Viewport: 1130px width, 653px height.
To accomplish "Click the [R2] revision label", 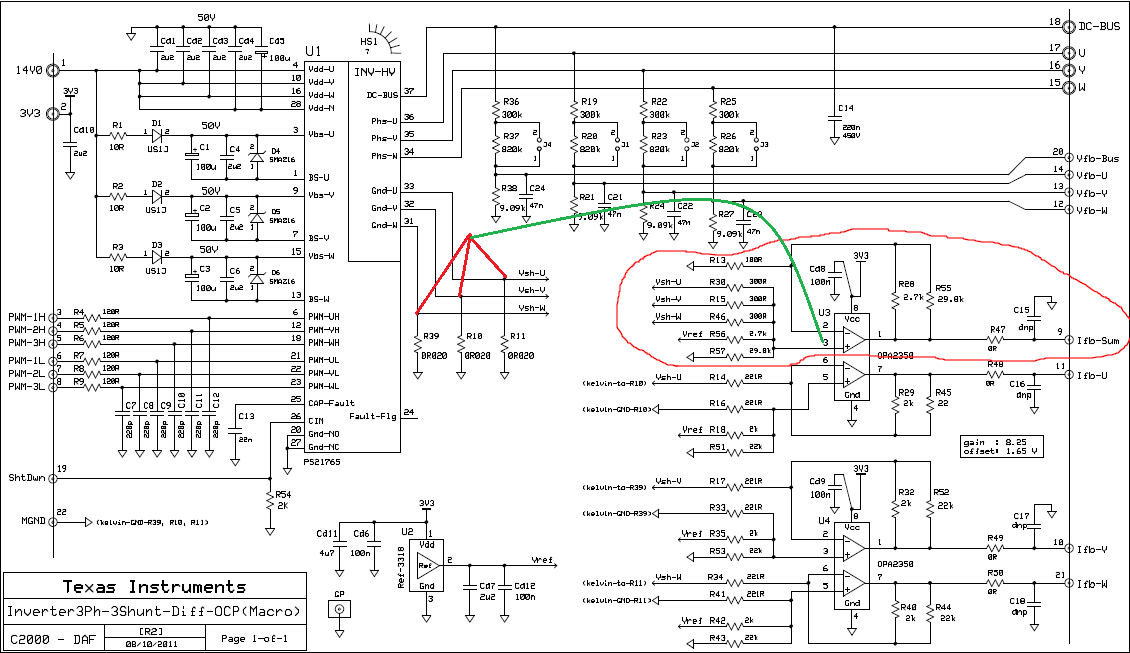I will tap(149, 631).
